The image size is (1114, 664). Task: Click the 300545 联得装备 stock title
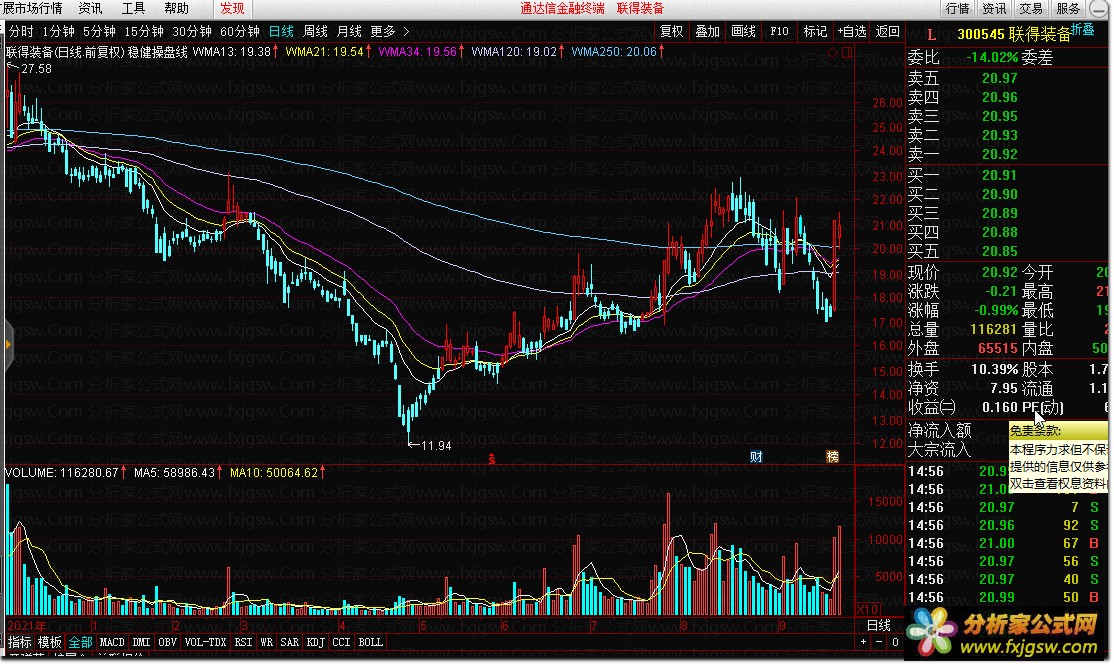[x=1014, y=34]
